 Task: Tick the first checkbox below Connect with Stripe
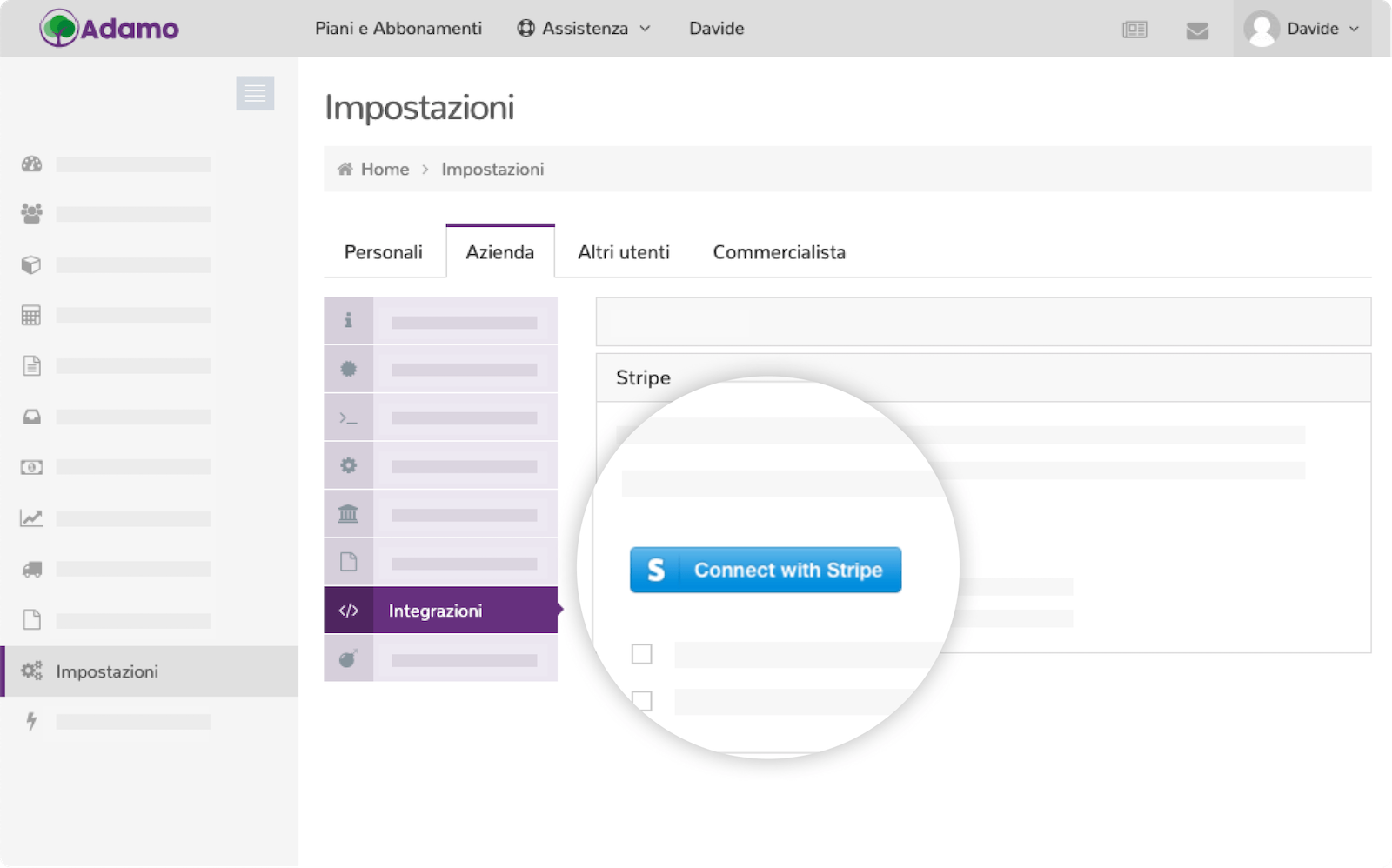point(641,653)
